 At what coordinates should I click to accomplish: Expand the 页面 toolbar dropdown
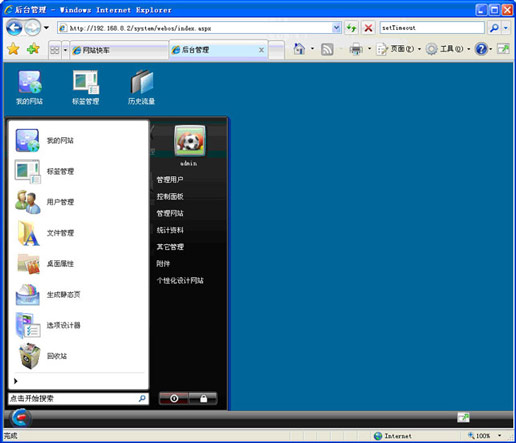(x=419, y=49)
